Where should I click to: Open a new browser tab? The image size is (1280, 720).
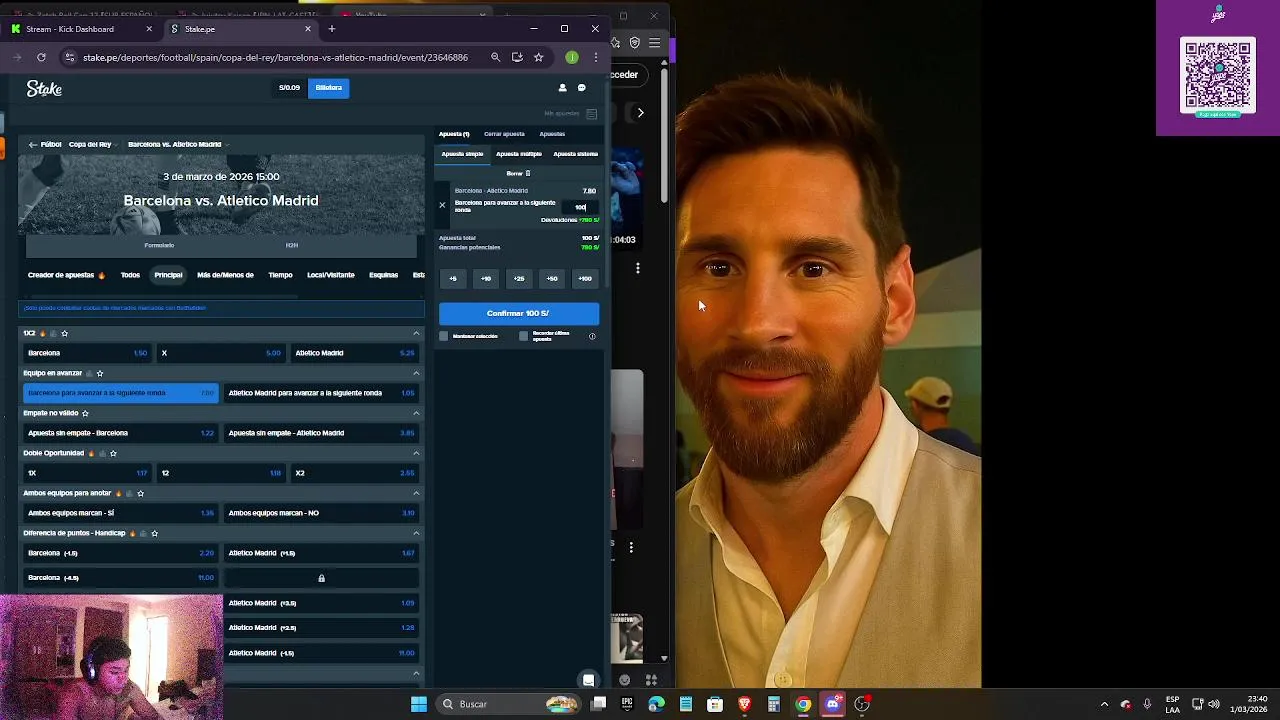(332, 29)
